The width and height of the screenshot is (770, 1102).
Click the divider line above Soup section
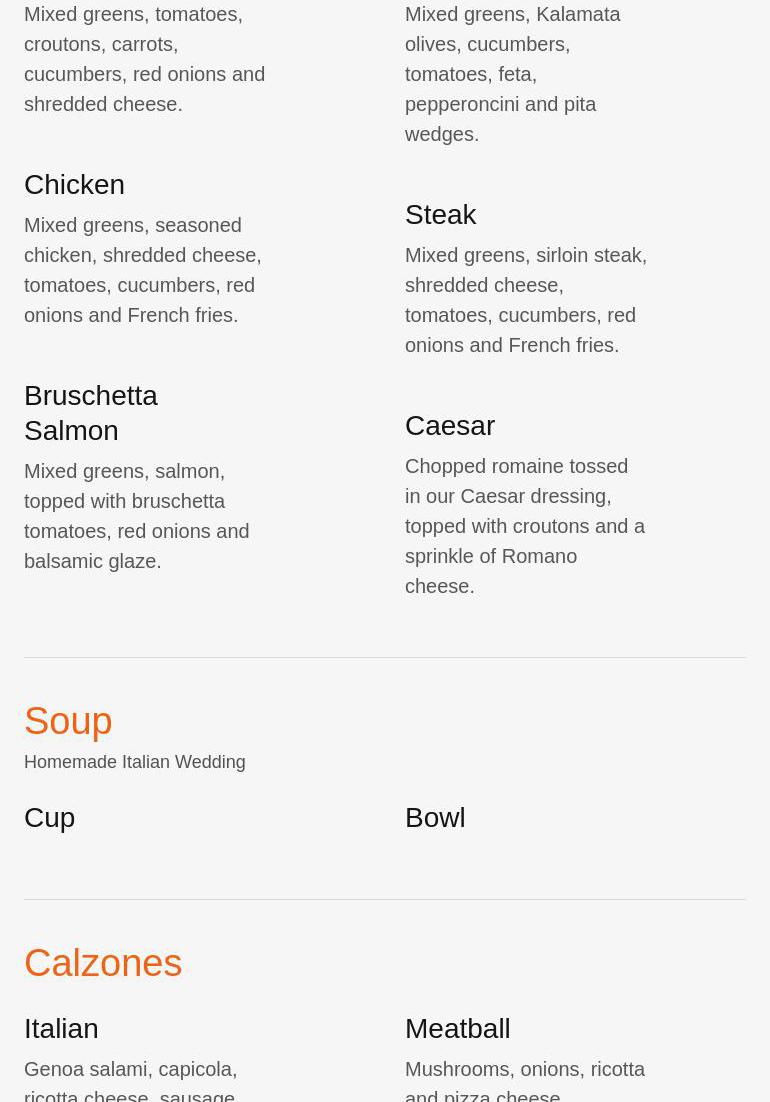(x=385, y=657)
